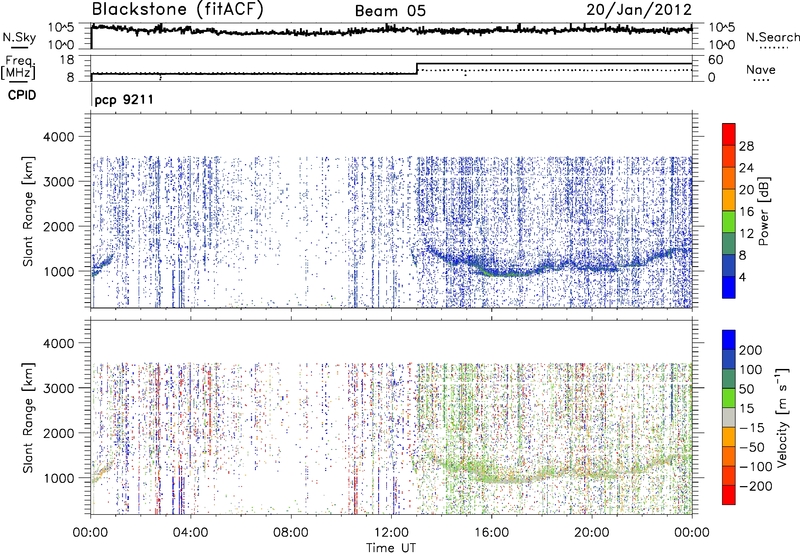
Task: Click the '28' tick label on the power colorbar
Action: tap(746, 146)
